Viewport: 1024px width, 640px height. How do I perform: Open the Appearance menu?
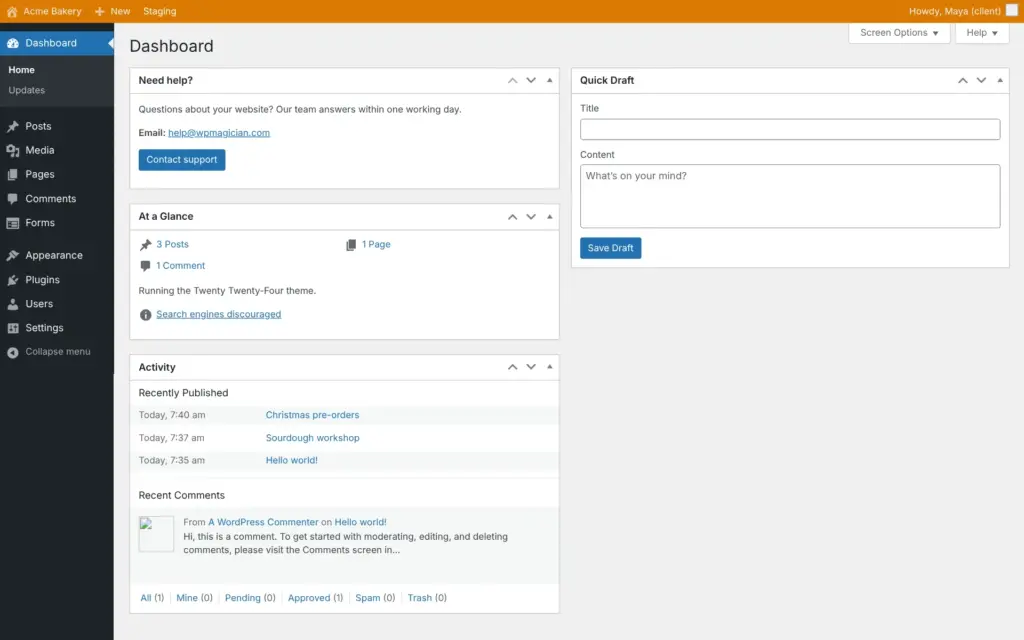[x=57, y=255]
